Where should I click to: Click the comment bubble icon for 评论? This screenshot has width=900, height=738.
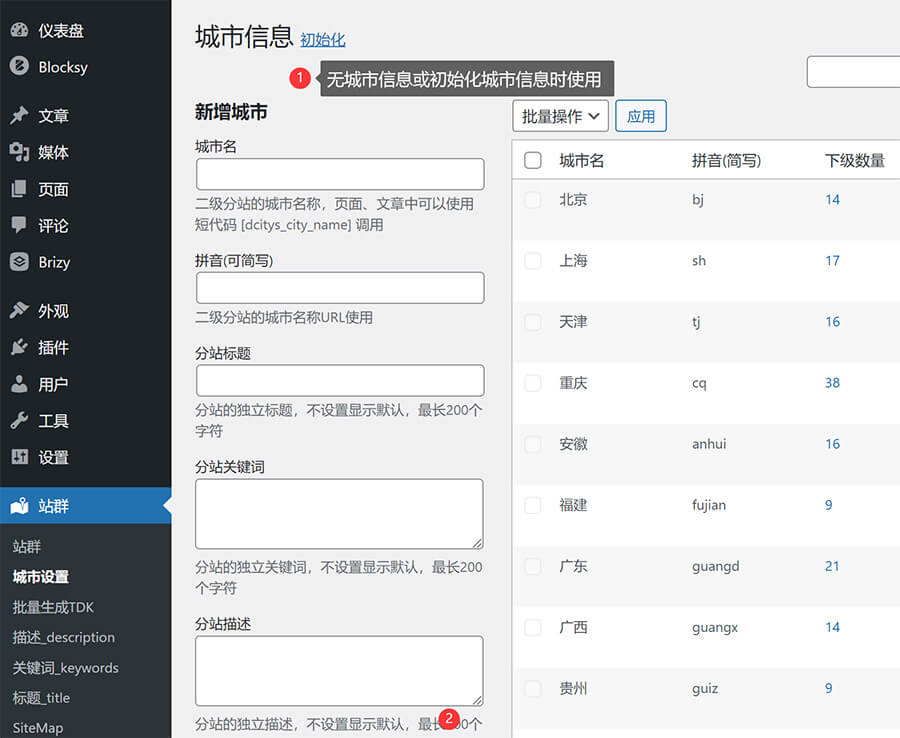[x=19, y=226]
